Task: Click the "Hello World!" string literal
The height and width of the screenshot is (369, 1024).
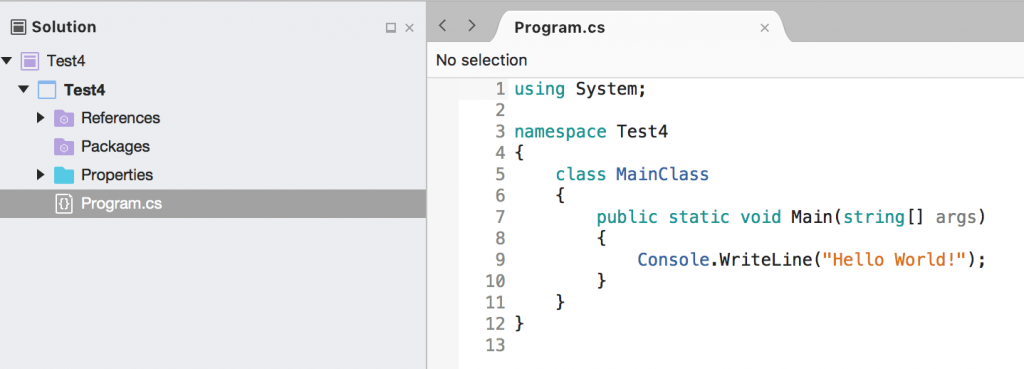Action: coord(894,260)
